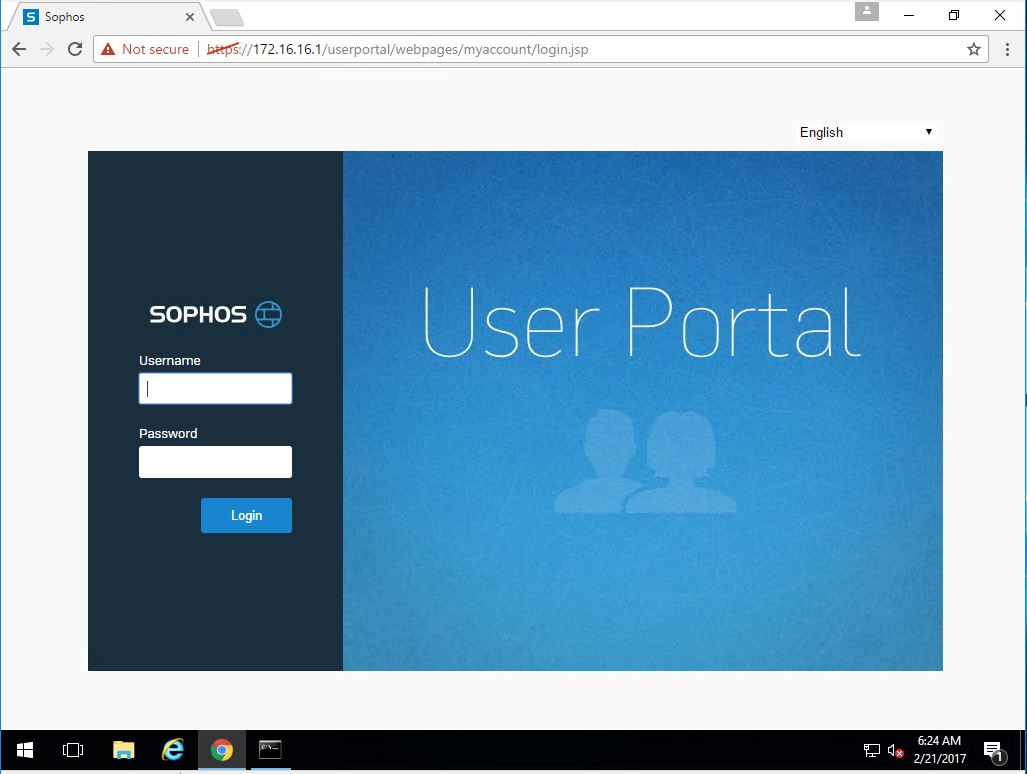Screen dimensions: 1027x774
Task: Open Chrome three-dot menu
Action: [1007, 49]
